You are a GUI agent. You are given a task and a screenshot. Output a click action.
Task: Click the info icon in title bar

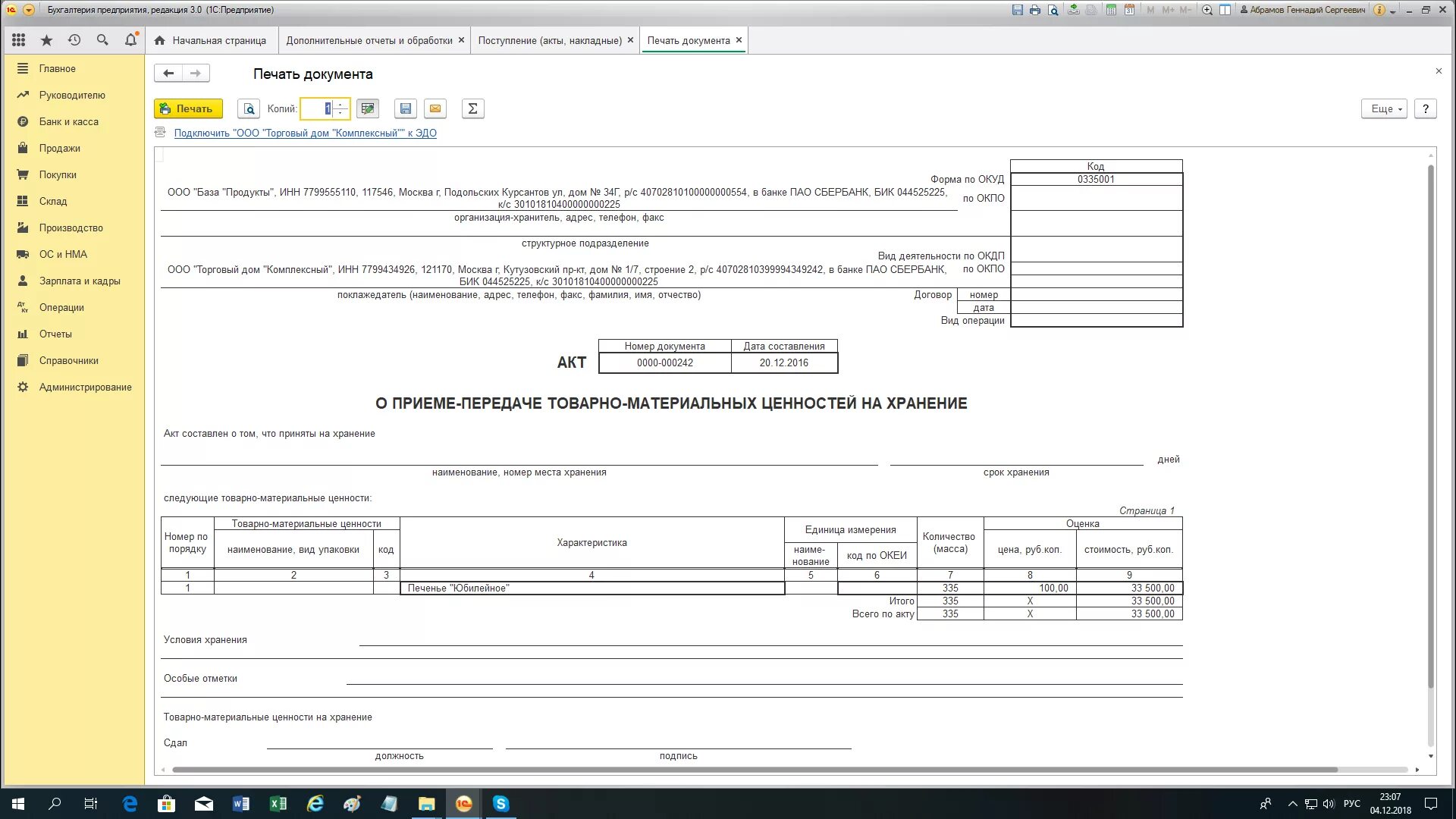(1379, 10)
